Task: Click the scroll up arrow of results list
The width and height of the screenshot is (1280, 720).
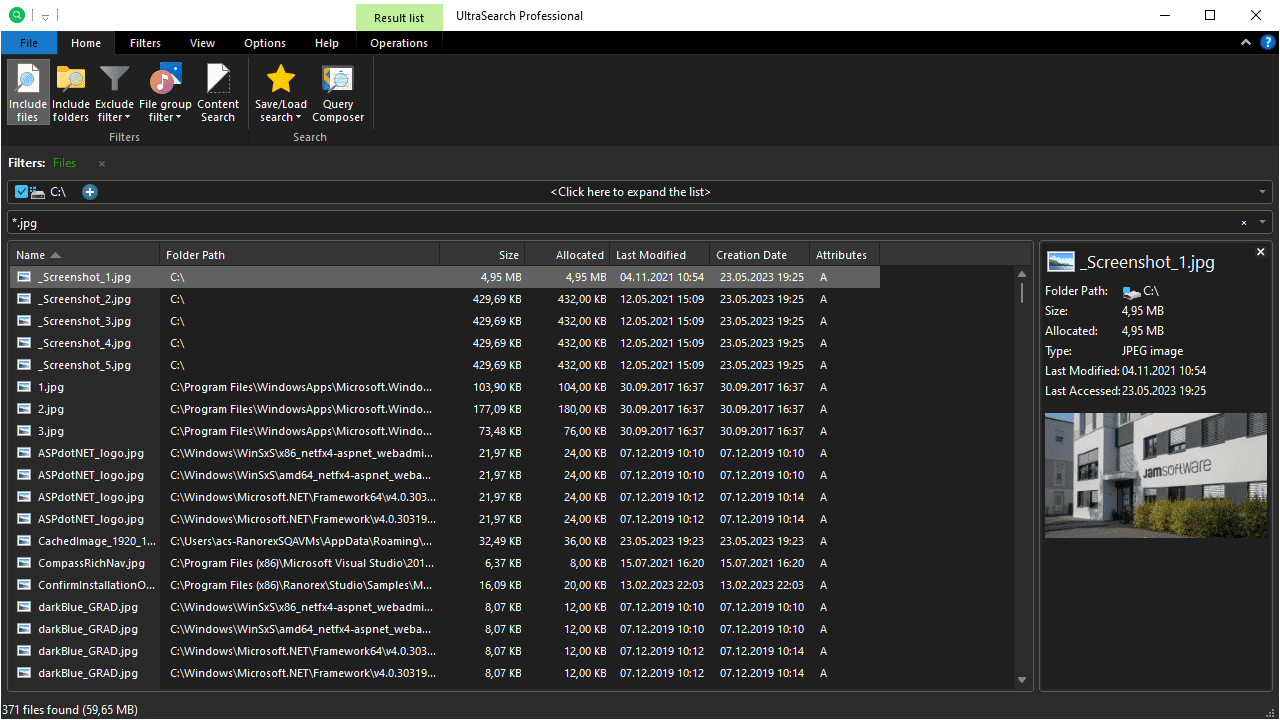Action: [x=1022, y=274]
